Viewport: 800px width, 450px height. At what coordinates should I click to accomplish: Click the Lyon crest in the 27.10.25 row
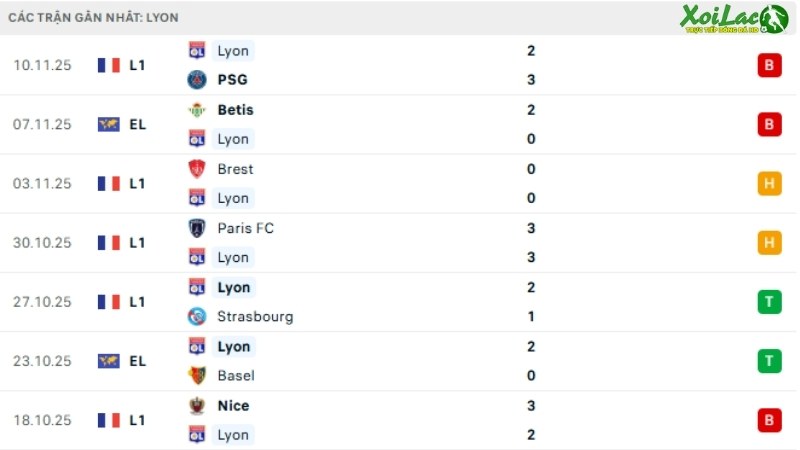tap(197, 287)
